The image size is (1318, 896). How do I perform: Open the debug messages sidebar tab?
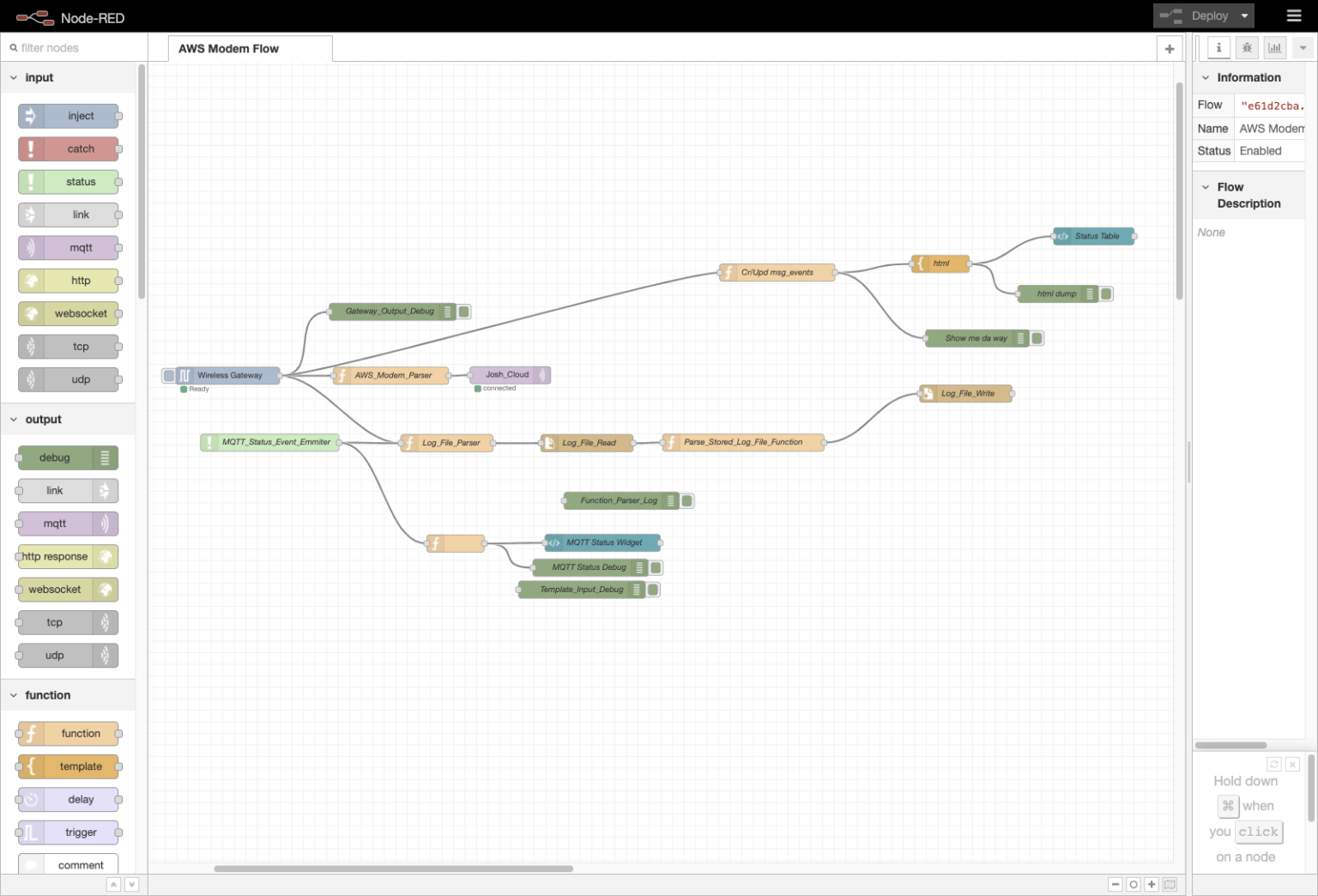click(1247, 48)
